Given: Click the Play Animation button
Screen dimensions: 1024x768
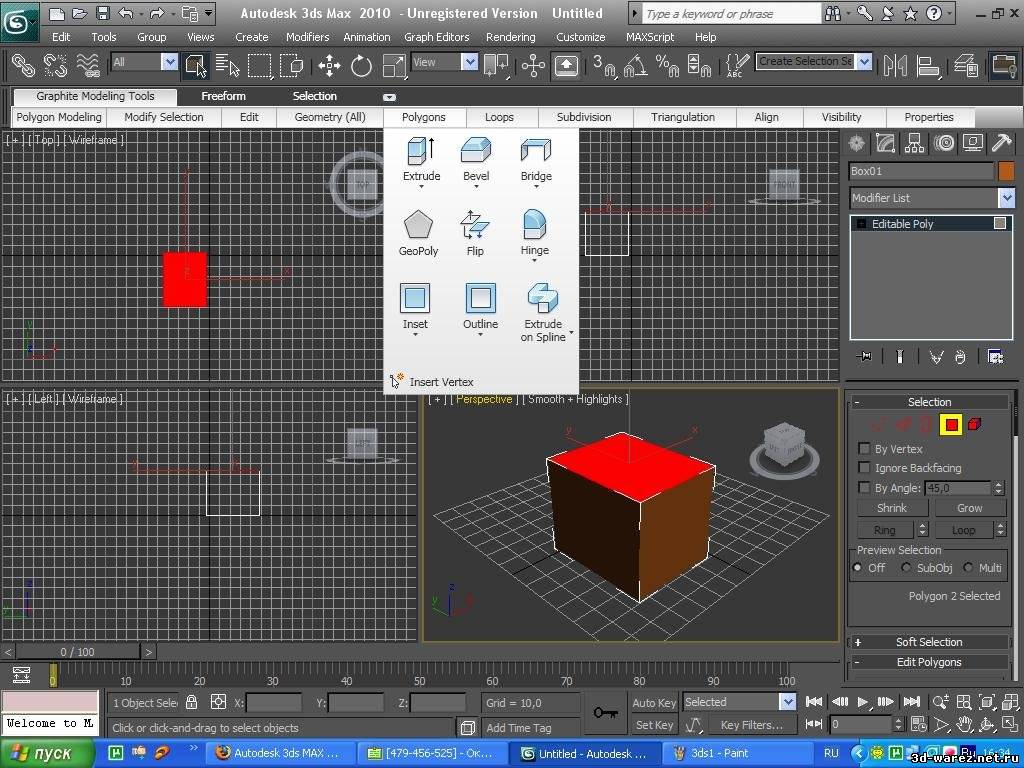Looking at the screenshot, I should click(x=863, y=701).
